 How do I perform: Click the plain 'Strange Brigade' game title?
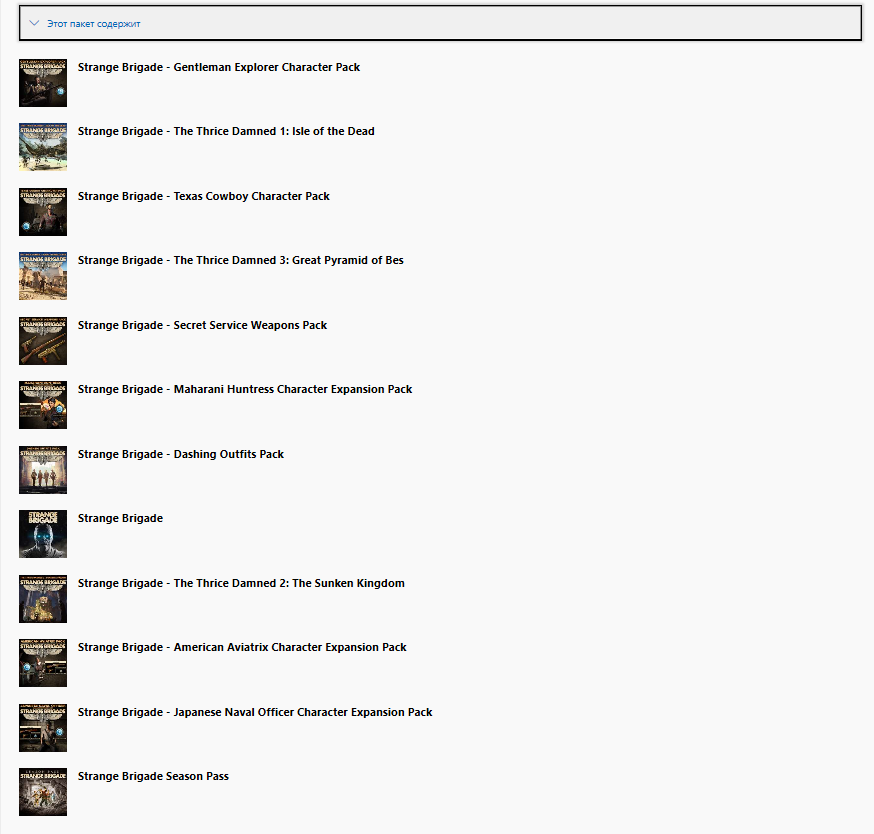[x=120, y=518]
